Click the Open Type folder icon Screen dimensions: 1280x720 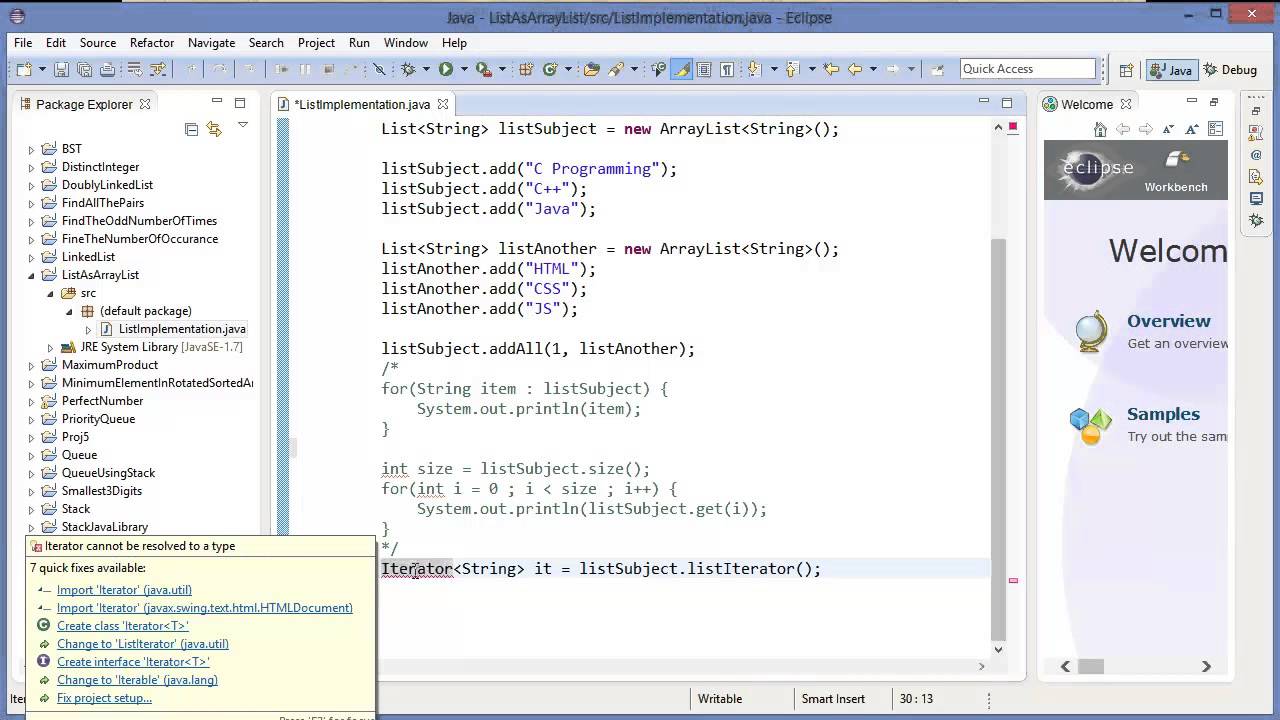[x=591, y=69]
